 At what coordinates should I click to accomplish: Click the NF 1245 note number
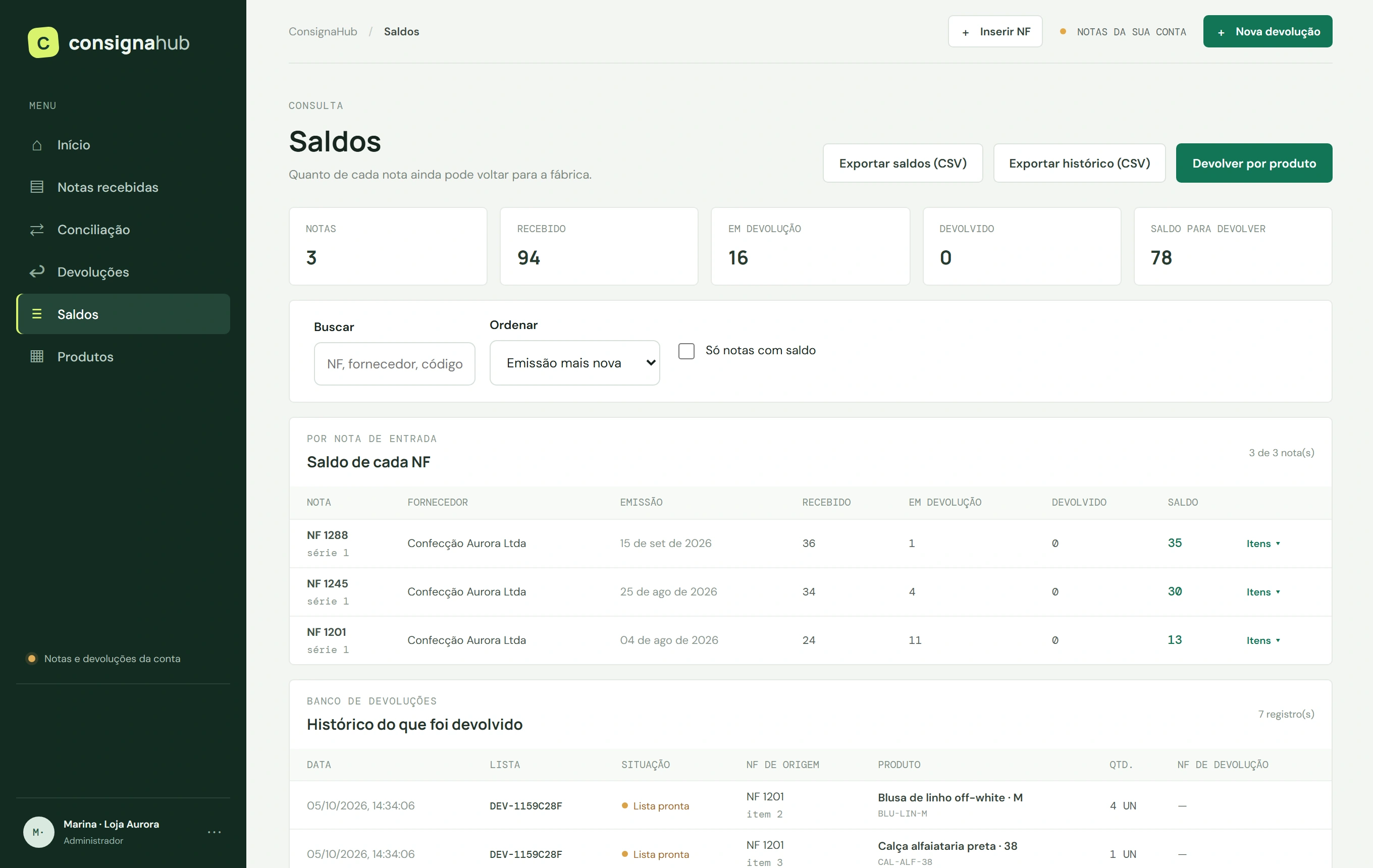click(327, 583)
